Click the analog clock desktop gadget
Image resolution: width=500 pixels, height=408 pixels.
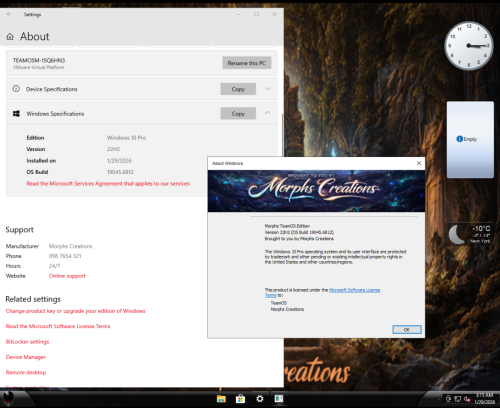(469, 46)
